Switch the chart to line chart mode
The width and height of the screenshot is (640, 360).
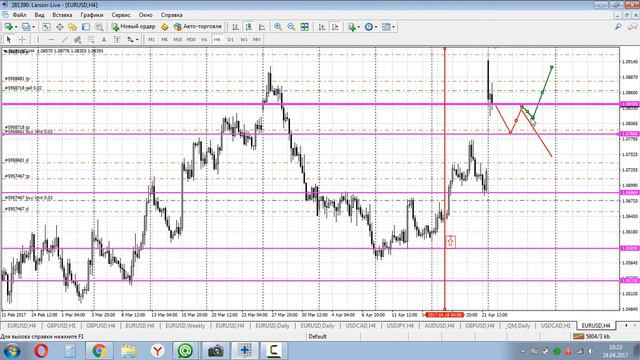click(x=262, y=27)
